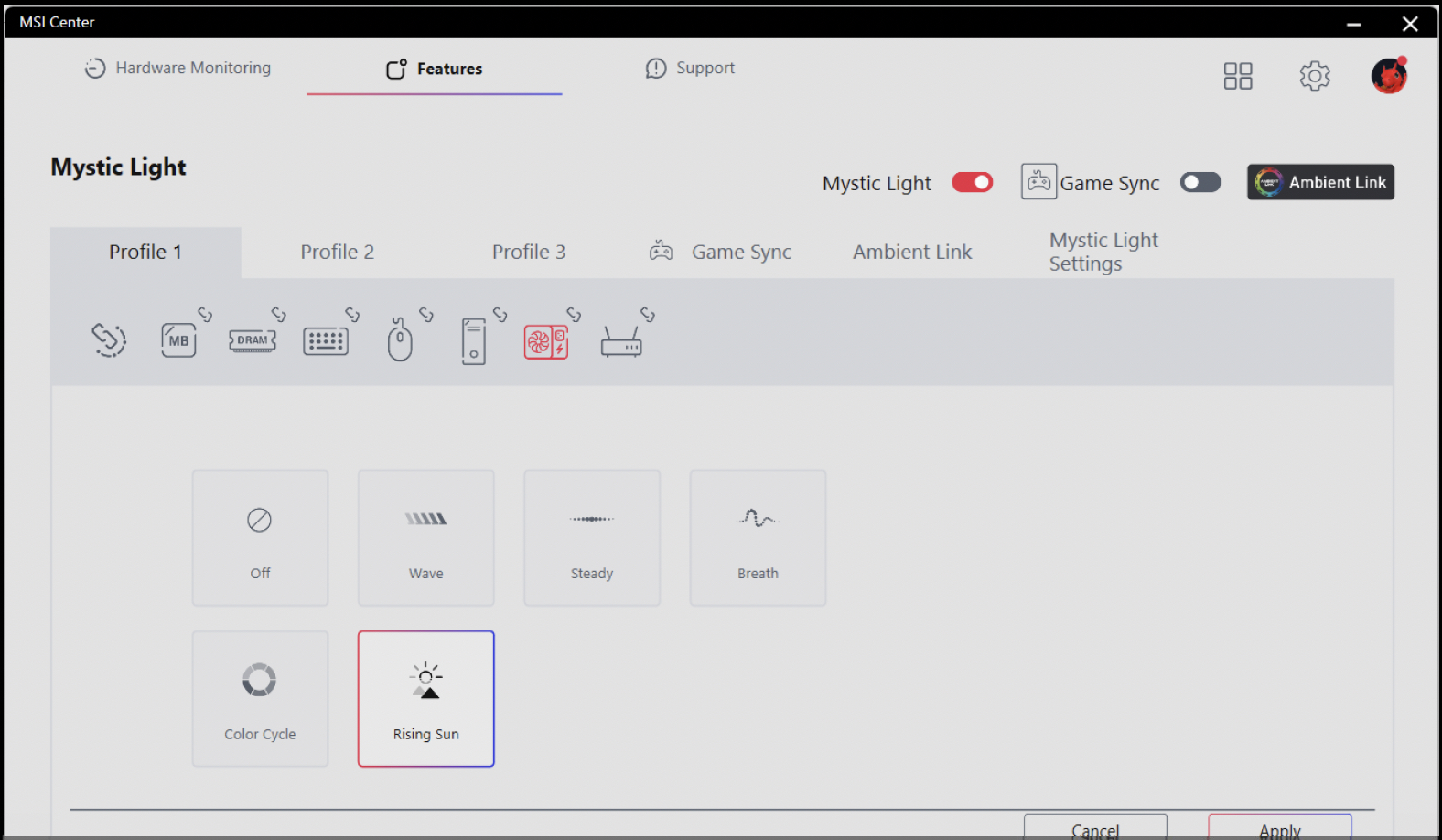Close the MSI Center window

pos(1410,24)
